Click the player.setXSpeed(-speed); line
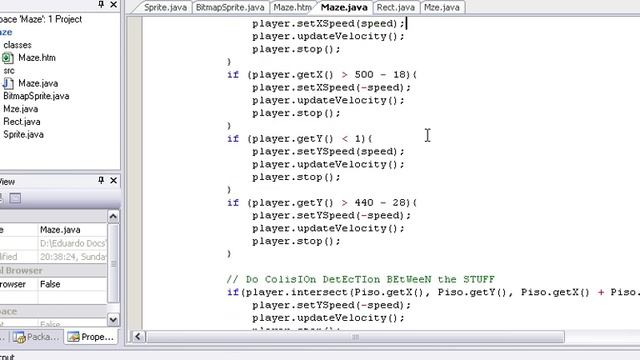Viewport: 640px width, 360px height. (331, 87)
